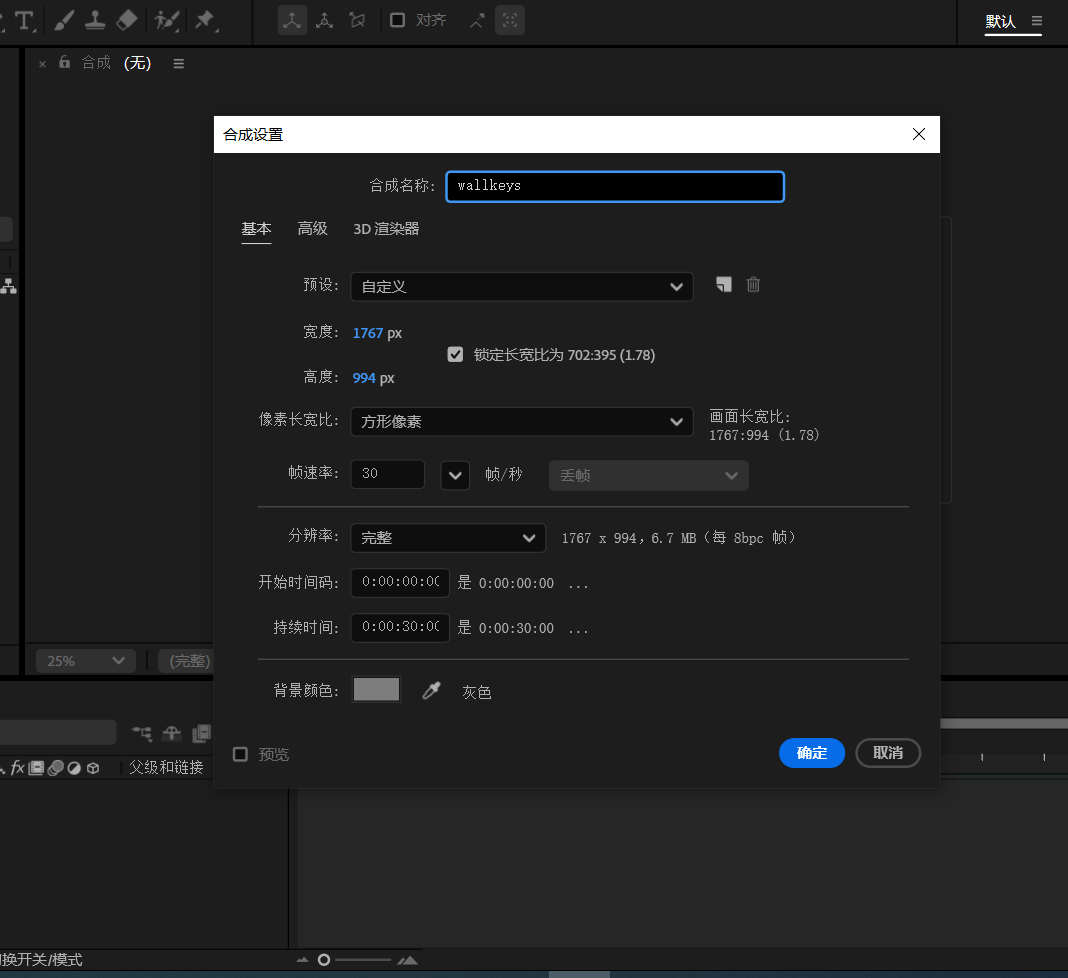Select the Eraser tool
Screen dimensions: 1068x978
coord(126,20)
